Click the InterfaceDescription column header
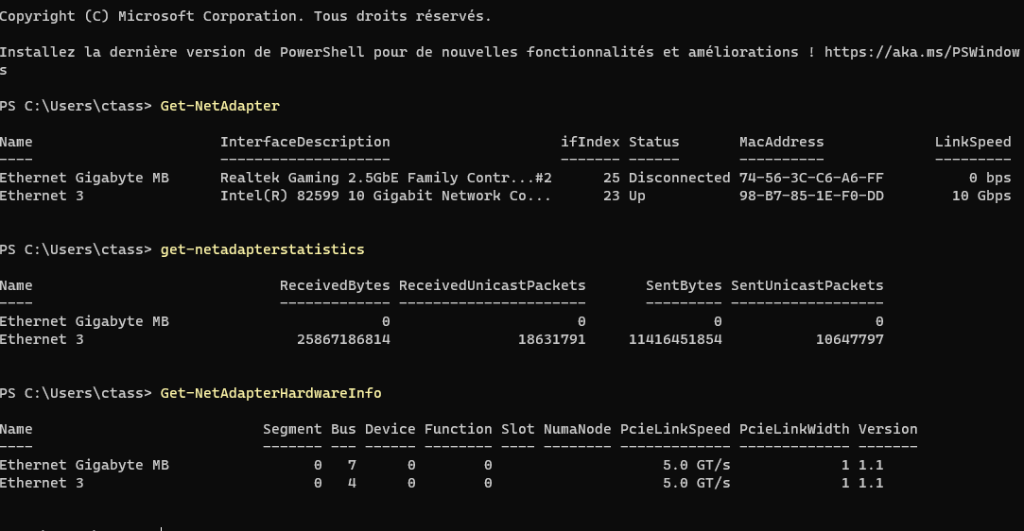 [x=305, y=142]
